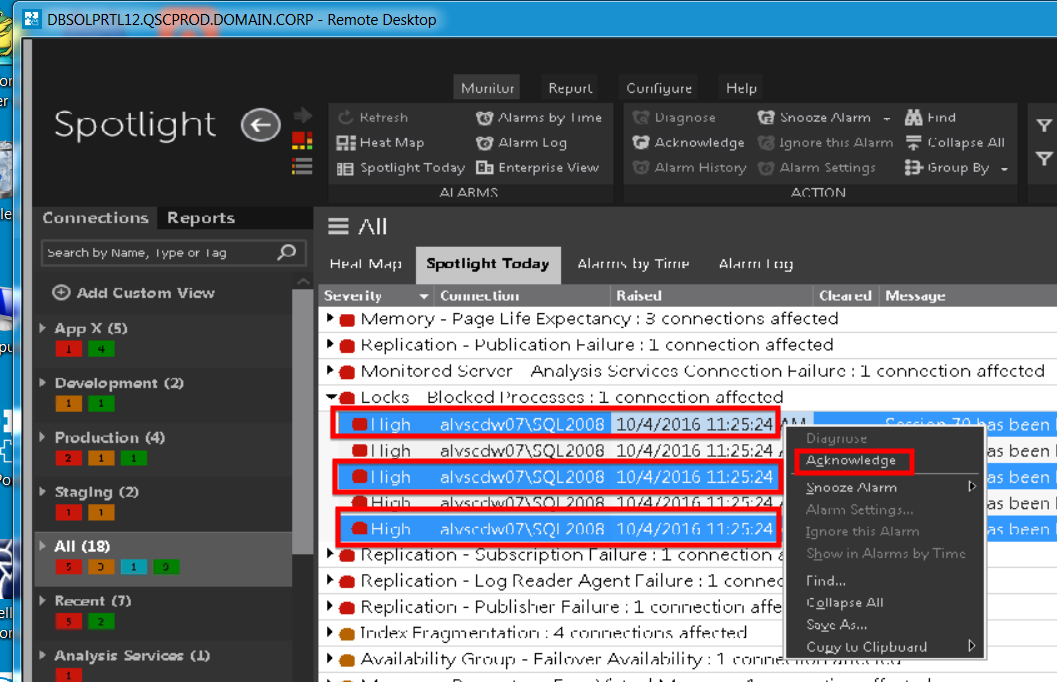This screenshot has width=1057, height=682.
Task: Click Acknowledge in the ribbon Action group
Action: pyautogui.click(x=688, y=143)
